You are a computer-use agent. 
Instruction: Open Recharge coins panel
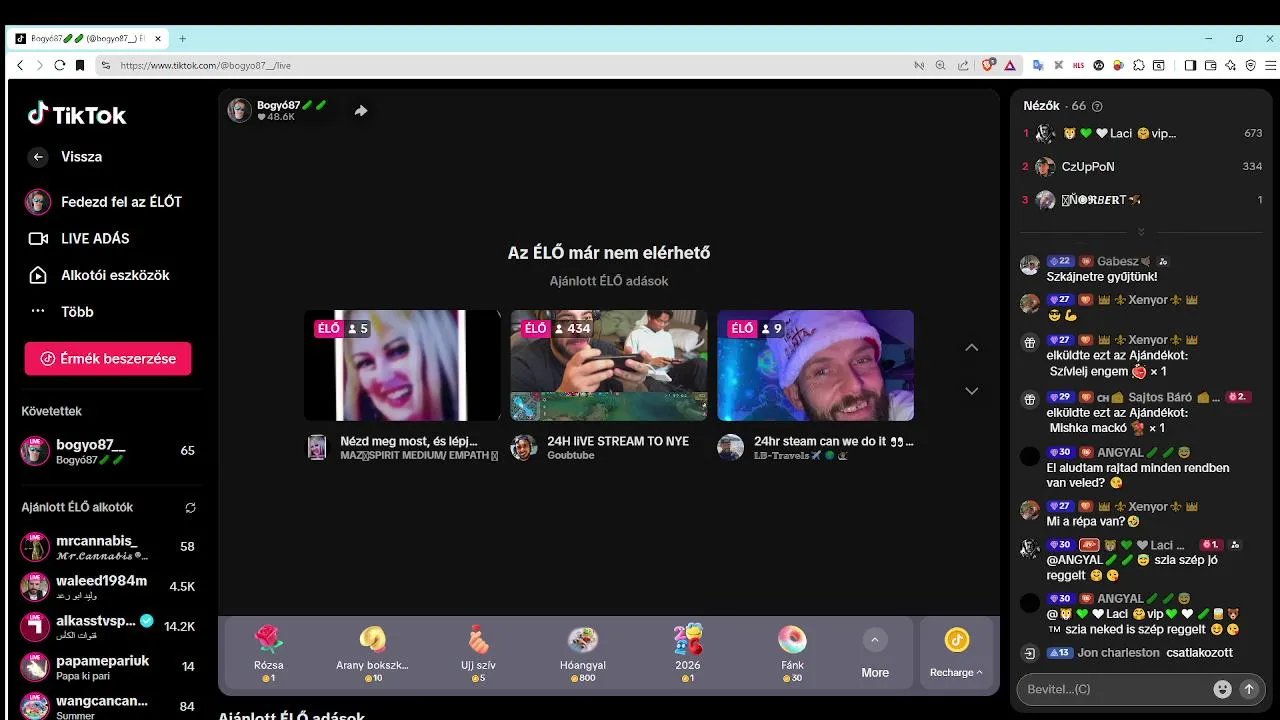coord(956,652)
